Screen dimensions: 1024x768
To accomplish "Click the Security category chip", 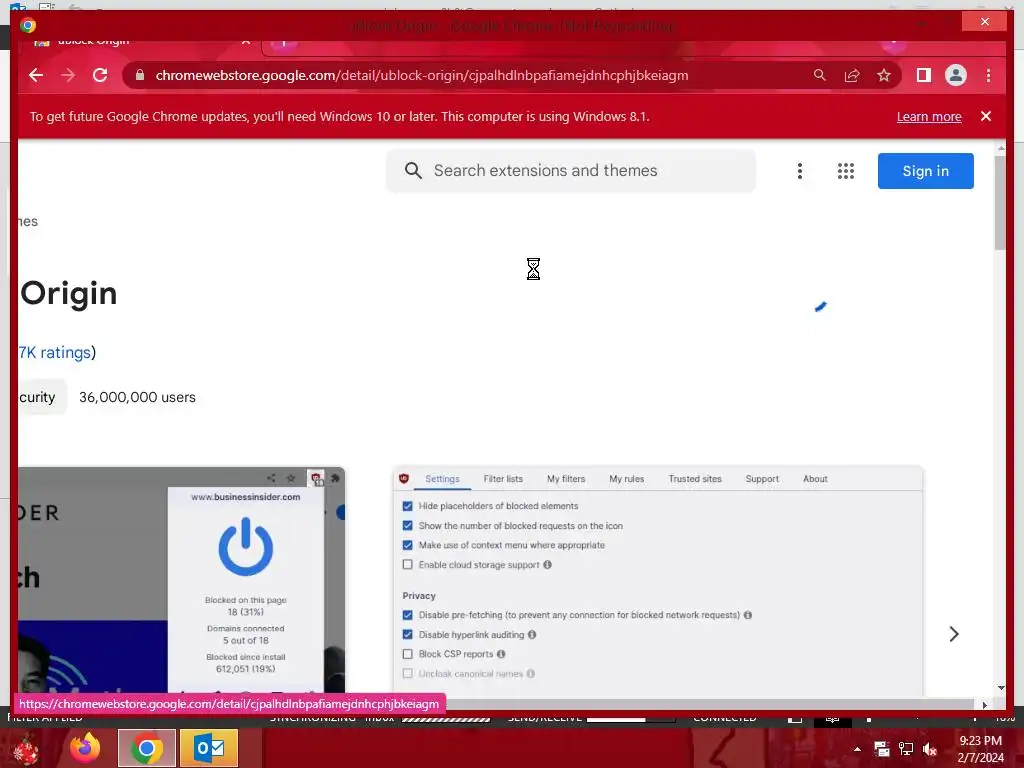I will tap(40, 397).
